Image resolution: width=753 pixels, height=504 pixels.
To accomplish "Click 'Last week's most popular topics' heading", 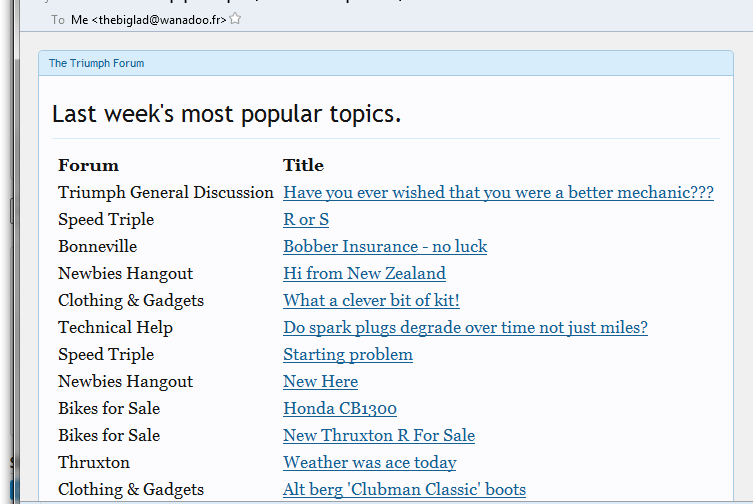I will (226, 114).
